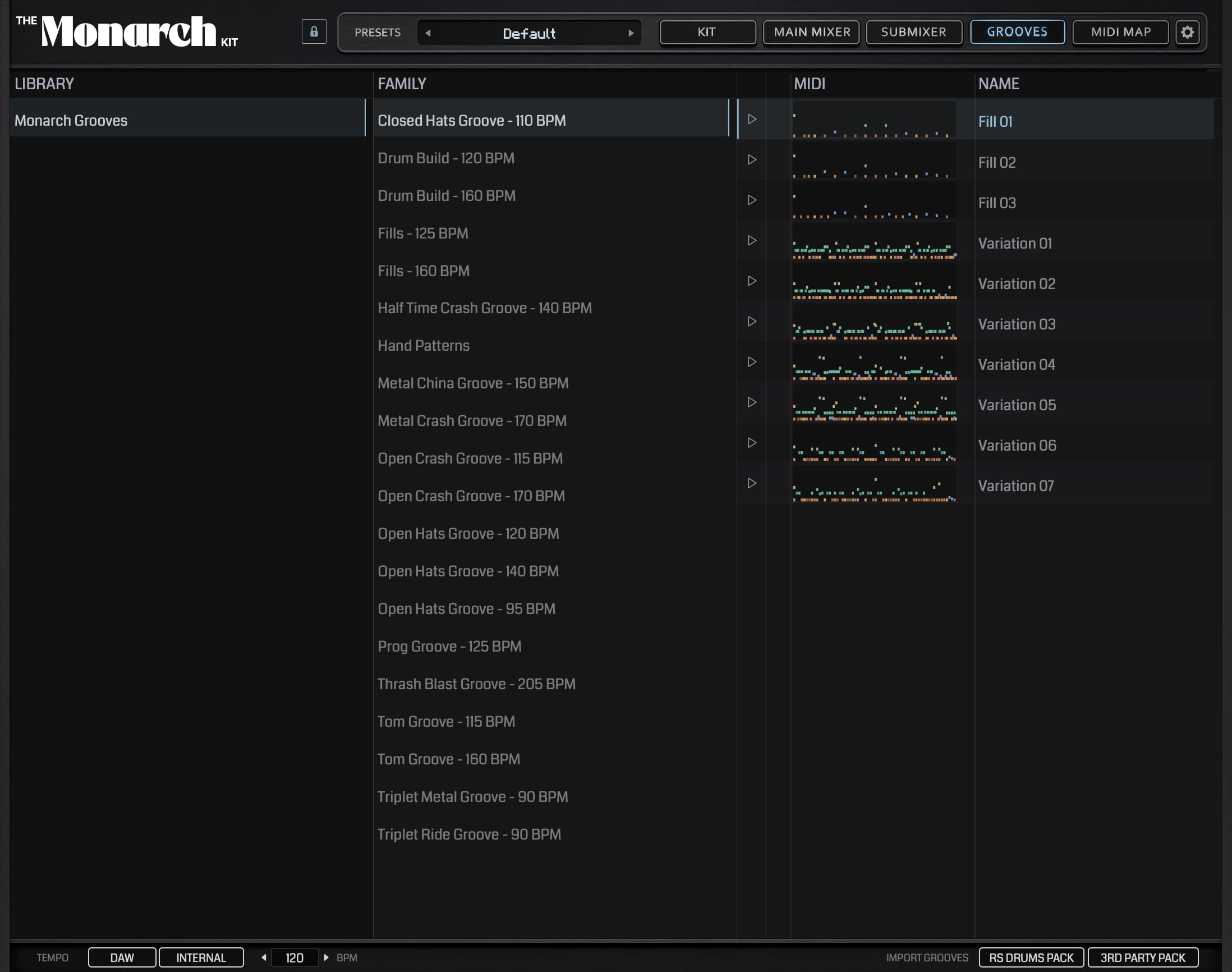
Task: Select the Variation 05 groove name
Action: [1017, 405]
